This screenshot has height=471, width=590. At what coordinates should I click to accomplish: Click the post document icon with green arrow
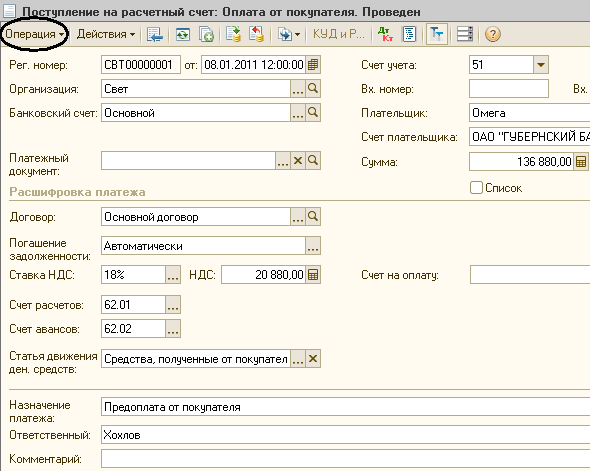tap(233, 34)
